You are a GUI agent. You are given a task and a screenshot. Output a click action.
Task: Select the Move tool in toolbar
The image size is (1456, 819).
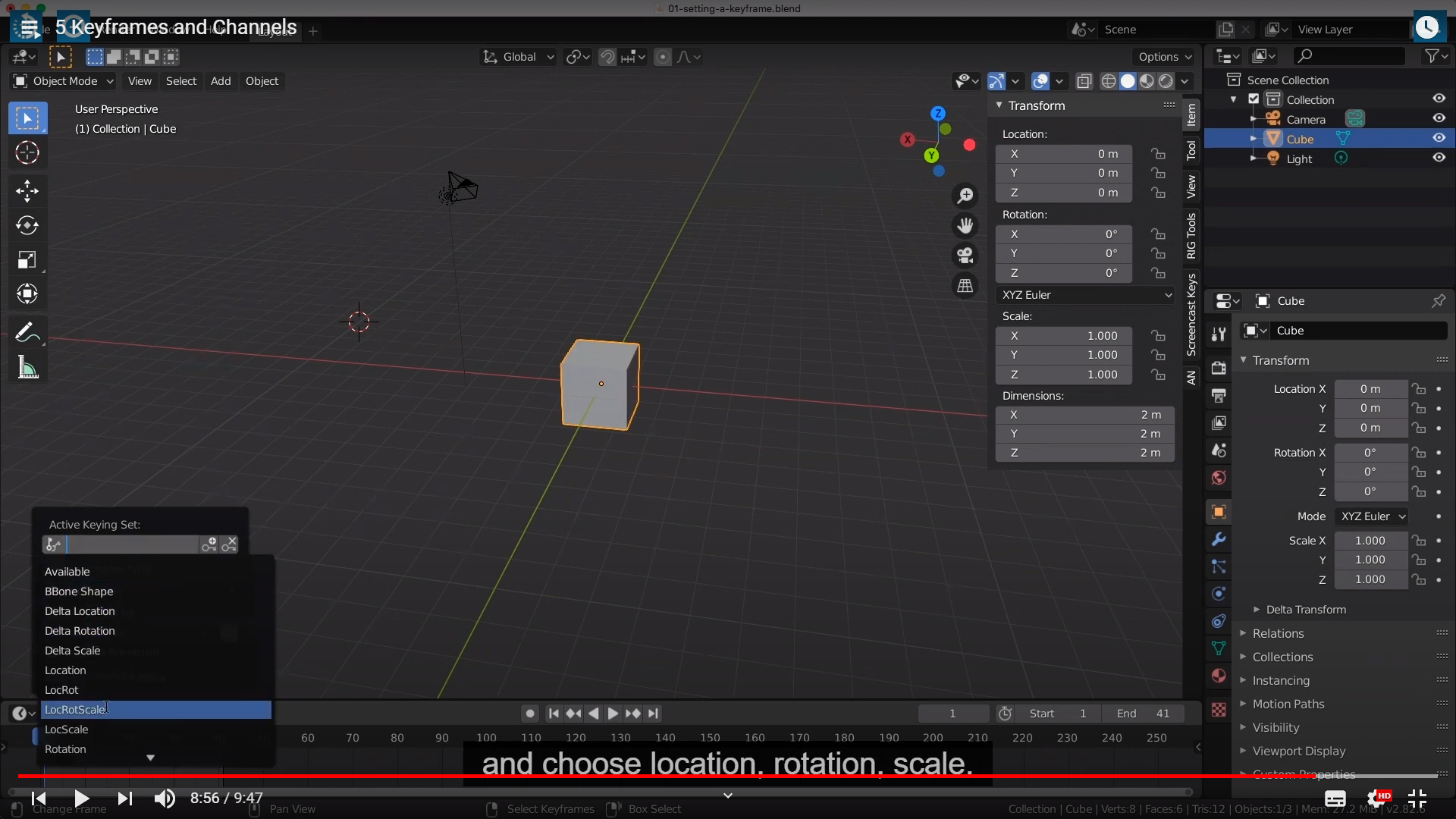click(x=27, y=190)
